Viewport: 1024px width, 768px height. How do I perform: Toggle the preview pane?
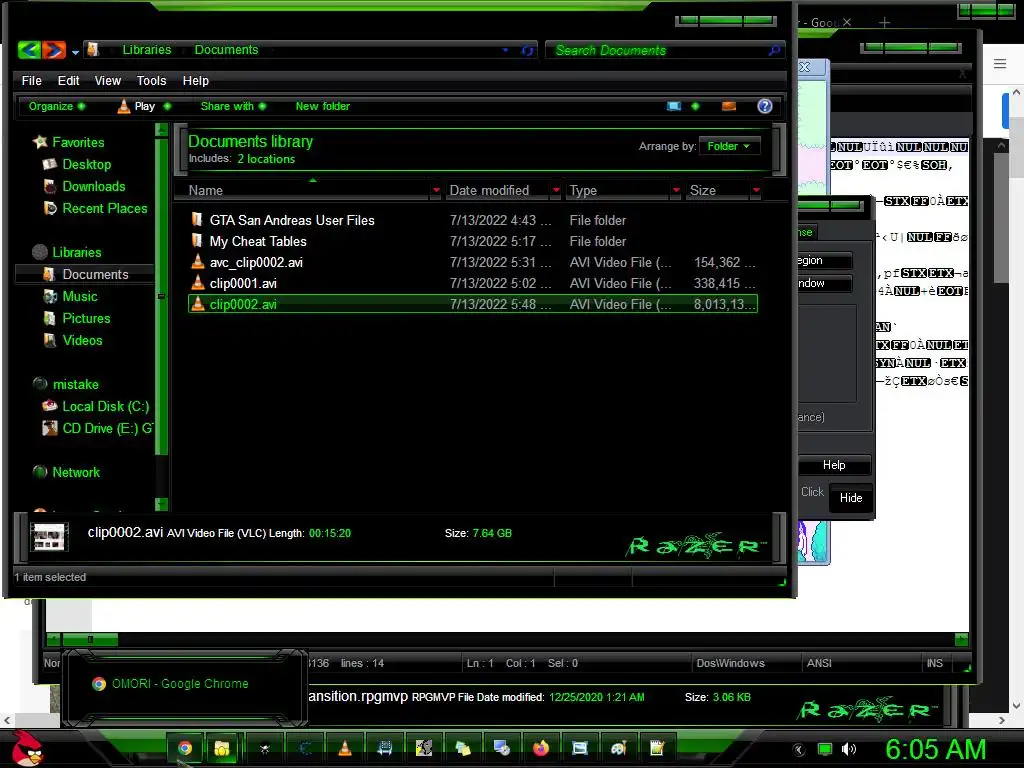point(729,106)
